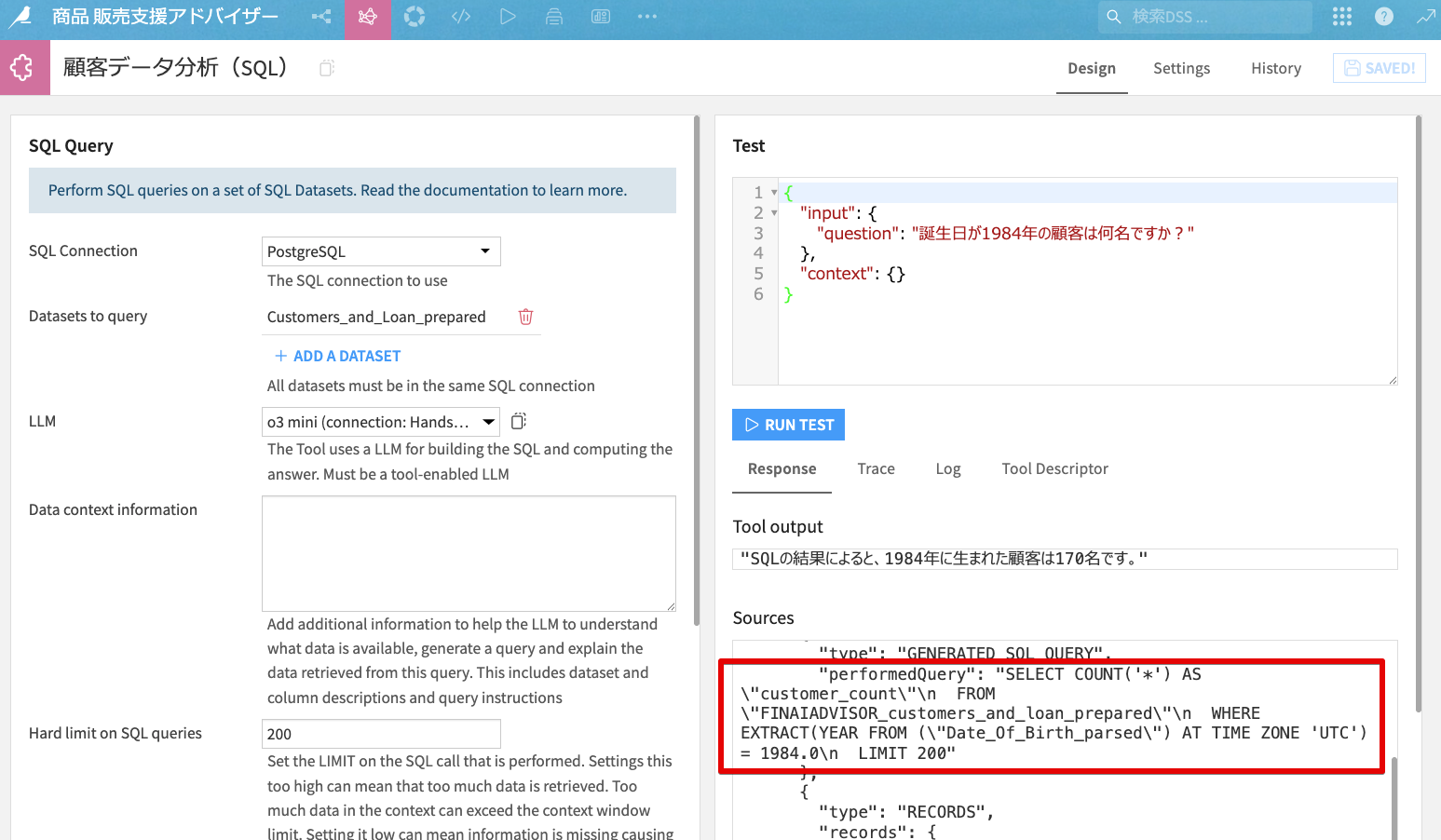Screen dimensions: 1441x840
Task: Open the three-dot more menu in the top bar
Action: tap(647, 17)
